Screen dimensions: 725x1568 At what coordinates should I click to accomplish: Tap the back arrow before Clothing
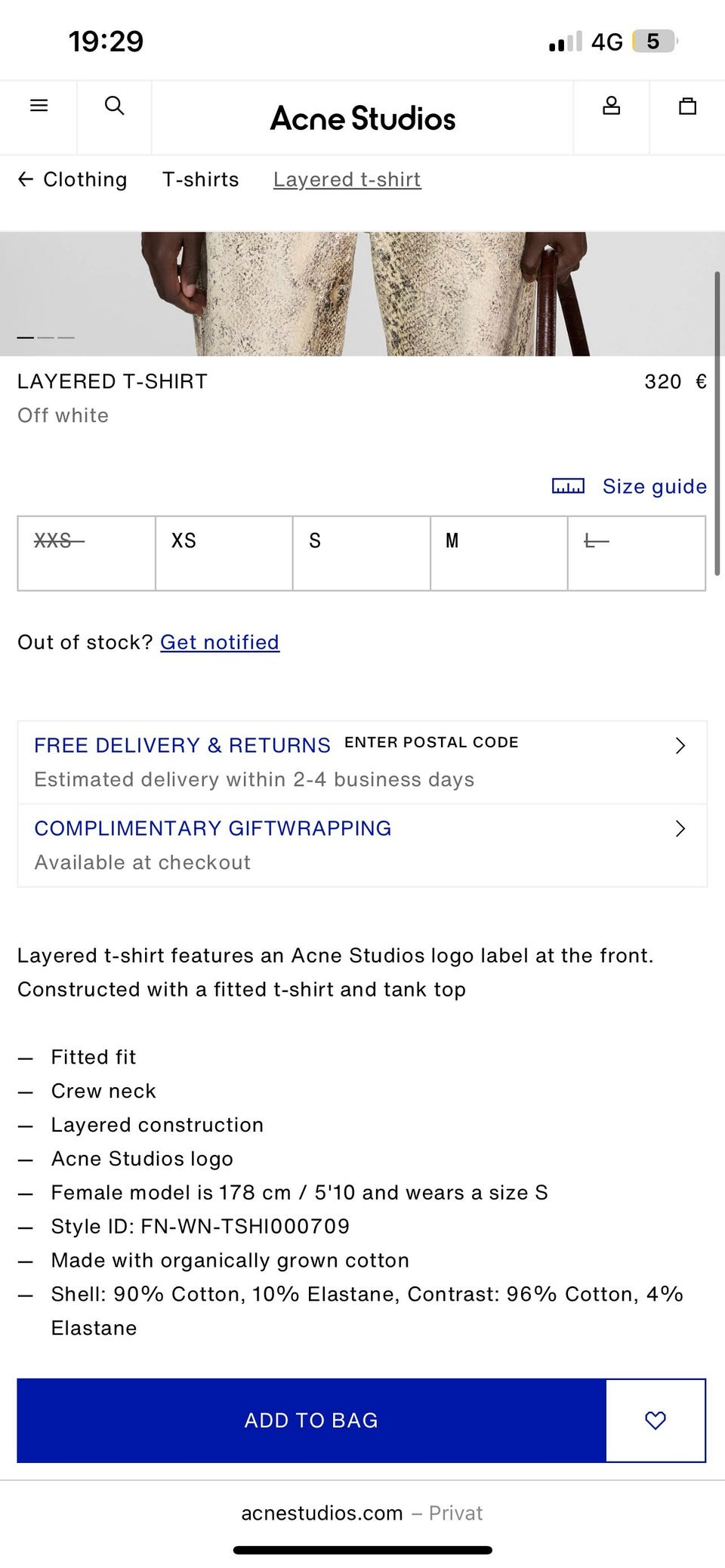click(x=26, y=180)
